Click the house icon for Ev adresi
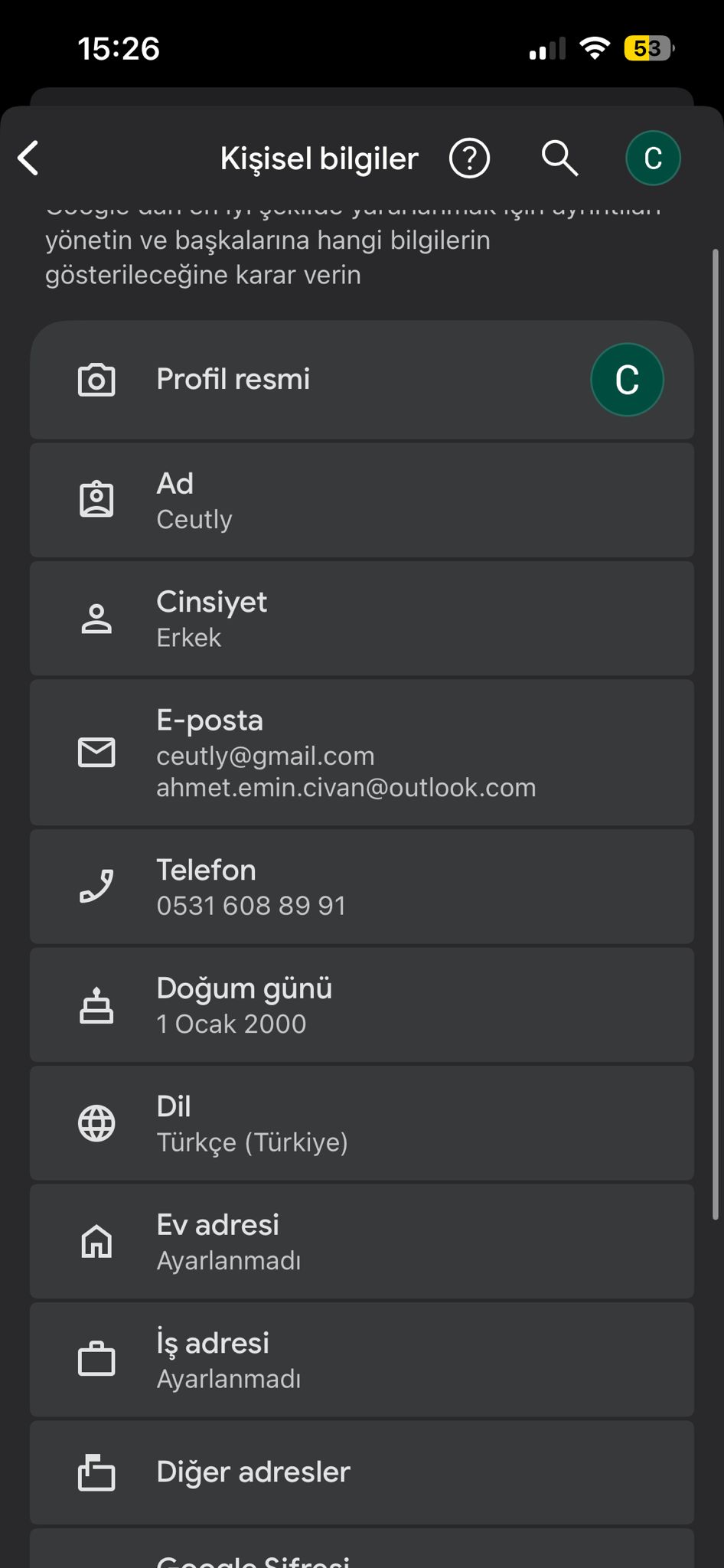 coord(96,1241)
